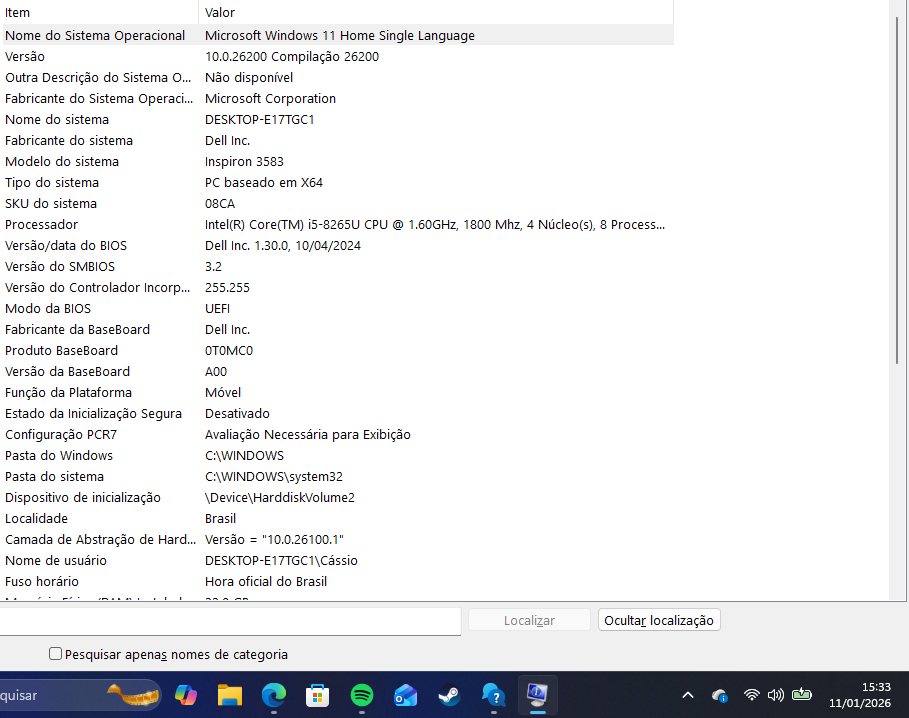Click the value '\Device\HarddiskVolume2'
909x718 pixels.
(279, 497)
